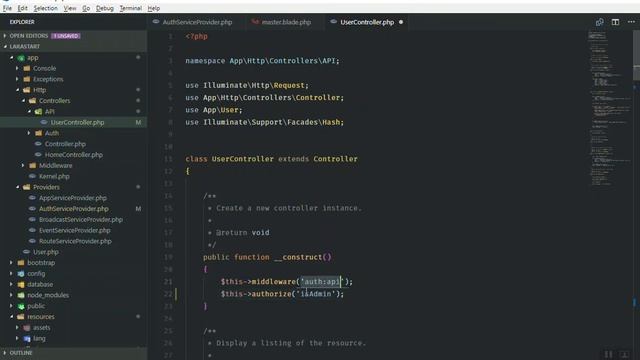
Task: Open AppServiceProvider.php from the explorer
Action: tap(73, 198)
